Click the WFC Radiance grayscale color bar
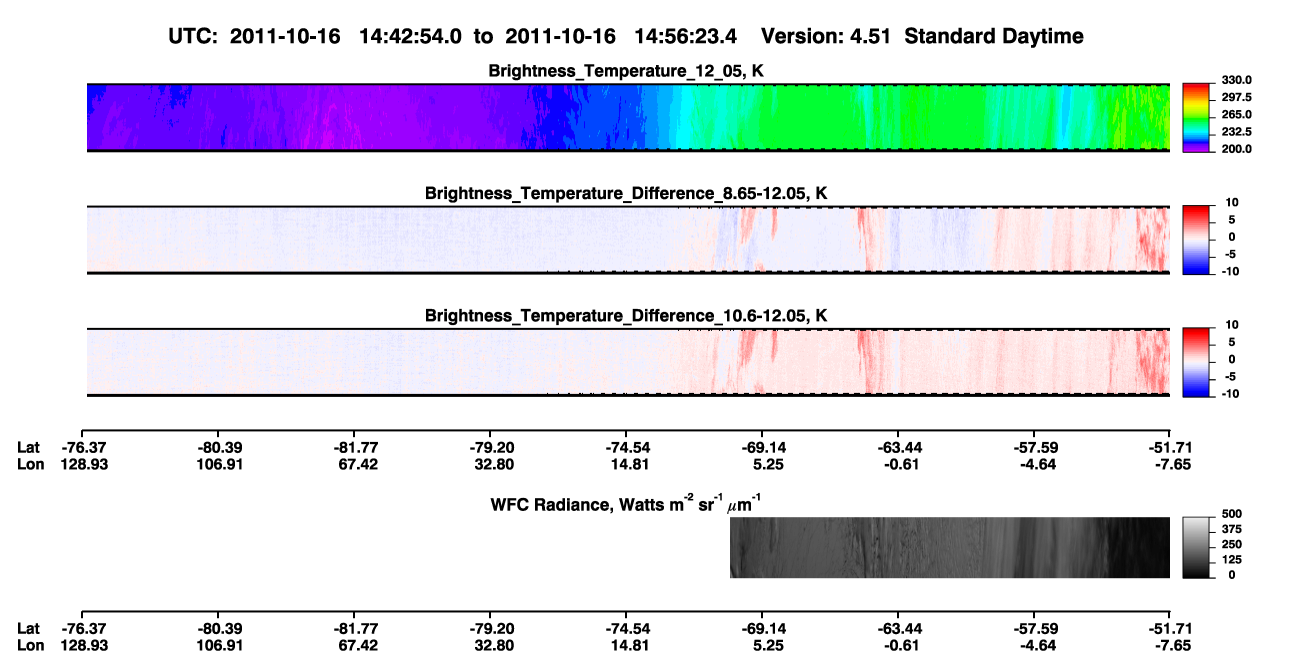This screenshot has height=667, width=1300. (x=1195, y=547)
